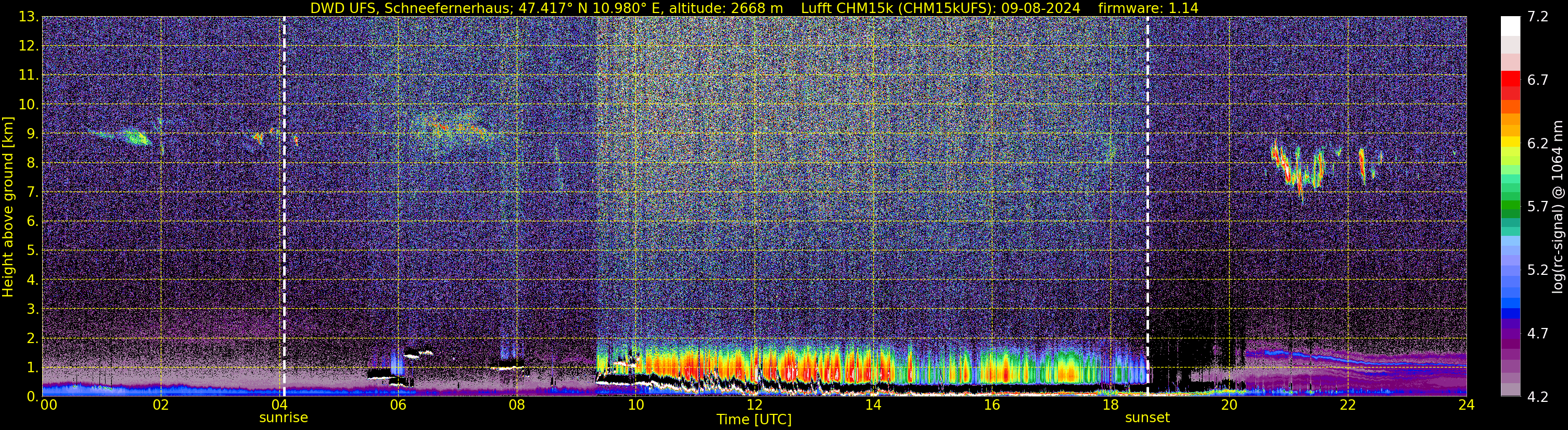The image size is (1568, 430).
Task: Click the time axis tick '04'
Action: 279,405
